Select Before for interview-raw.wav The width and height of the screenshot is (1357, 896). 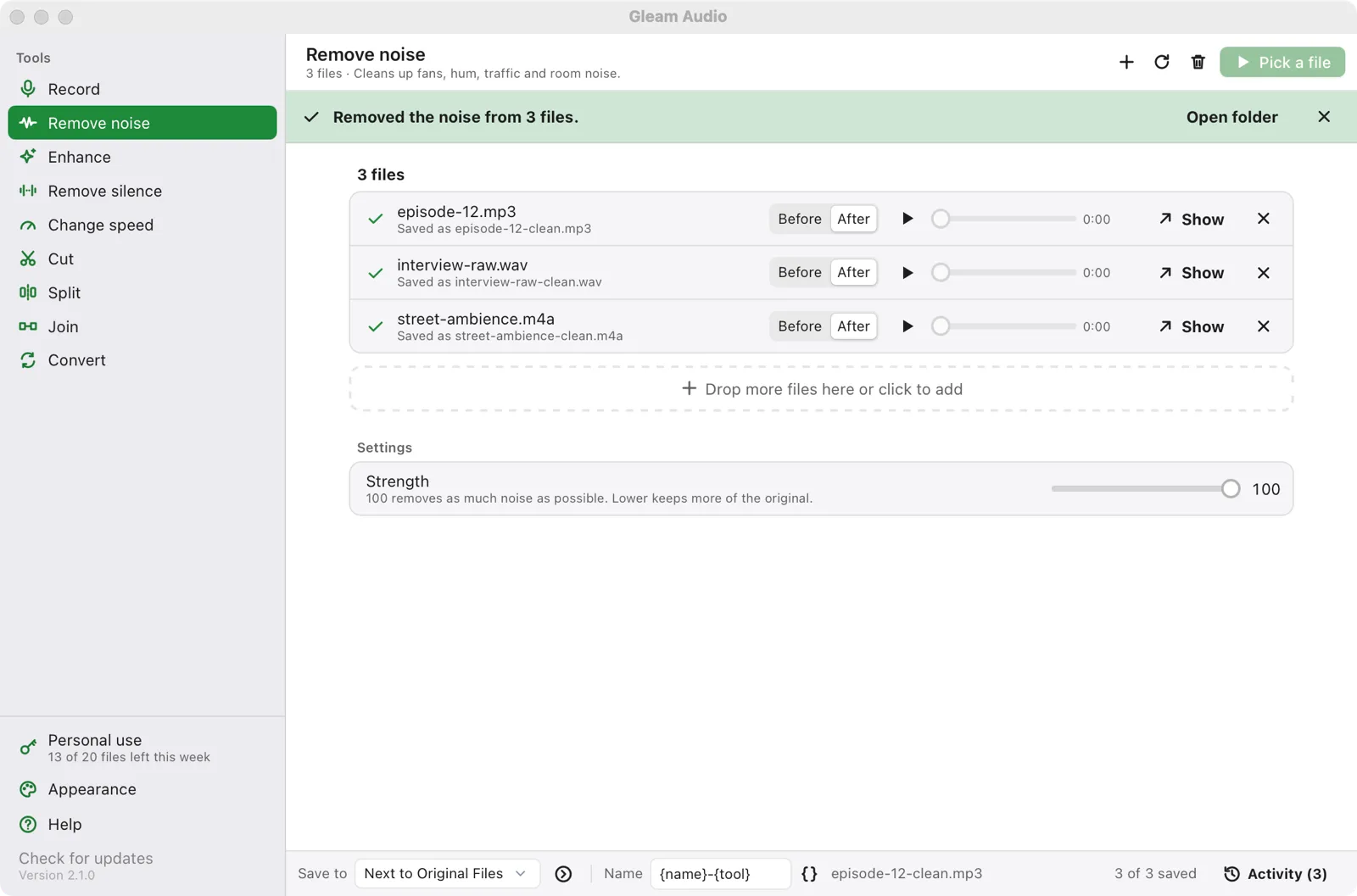tap(800, 272)
